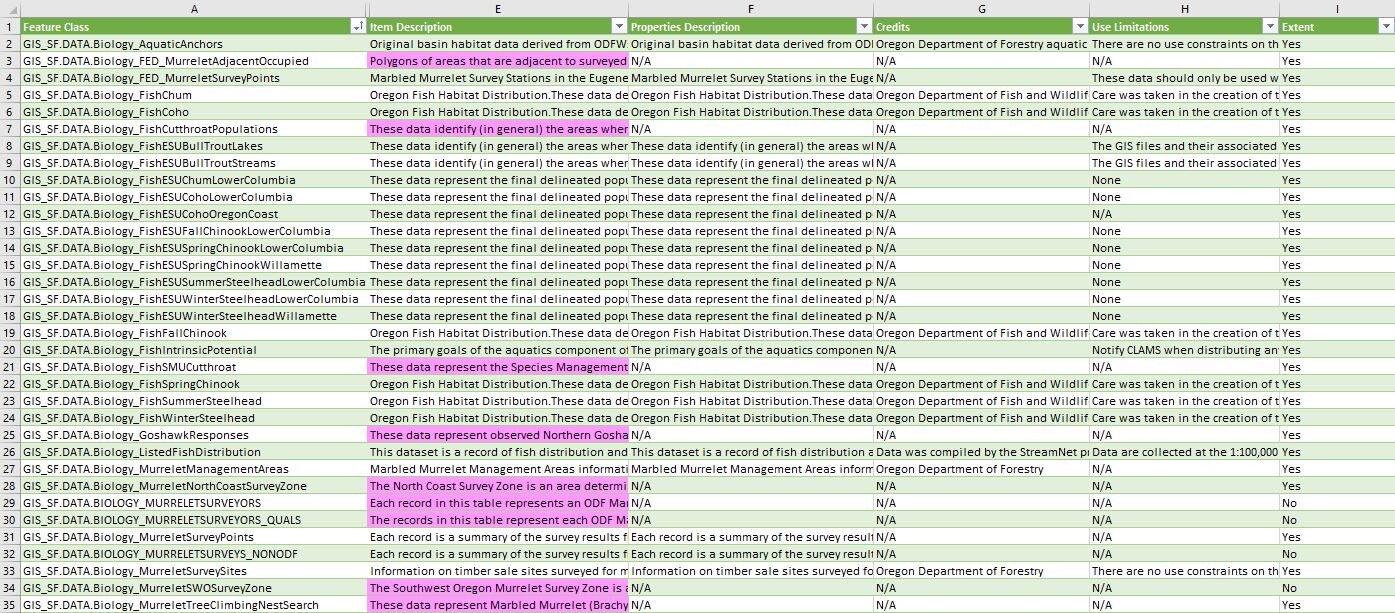This screenshot has width=1395, height=613.
Task: Click pink cell 'The North Coast Survey Zone'
Action: [x=498, y=486]
